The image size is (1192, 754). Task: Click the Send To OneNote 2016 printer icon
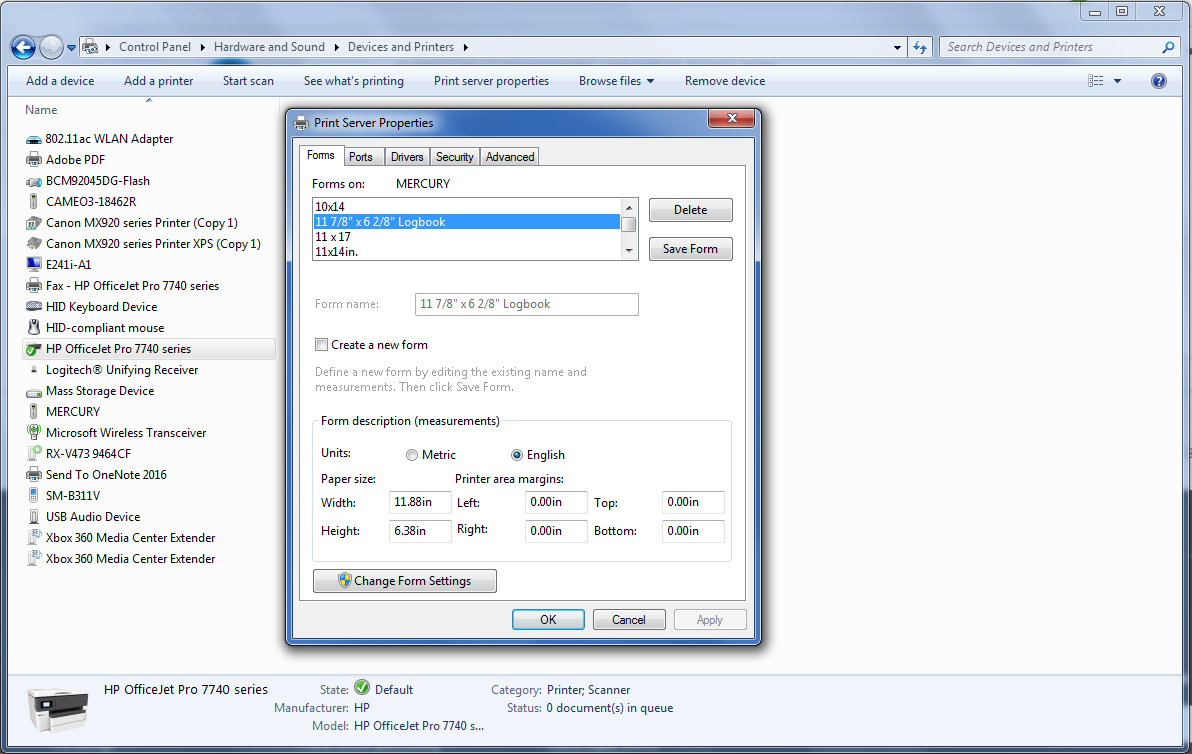(x=33, y=474)
